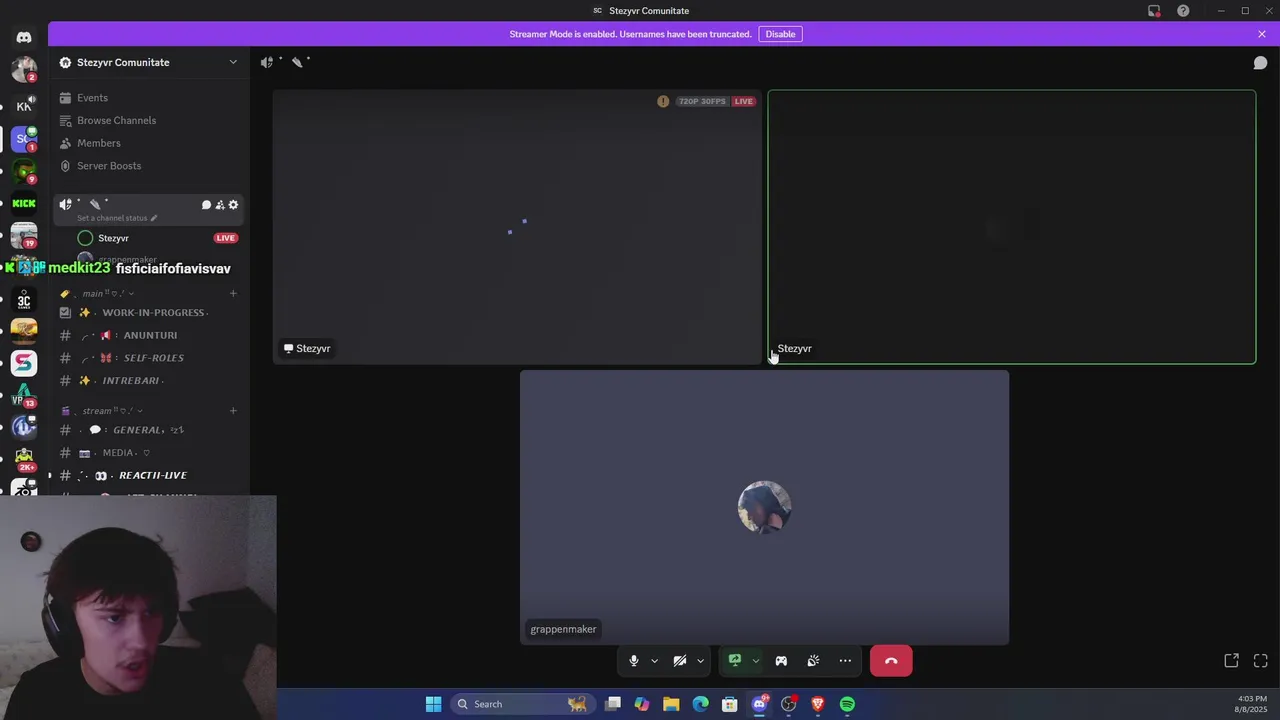Toggle camera on or off

click(680, 661)
